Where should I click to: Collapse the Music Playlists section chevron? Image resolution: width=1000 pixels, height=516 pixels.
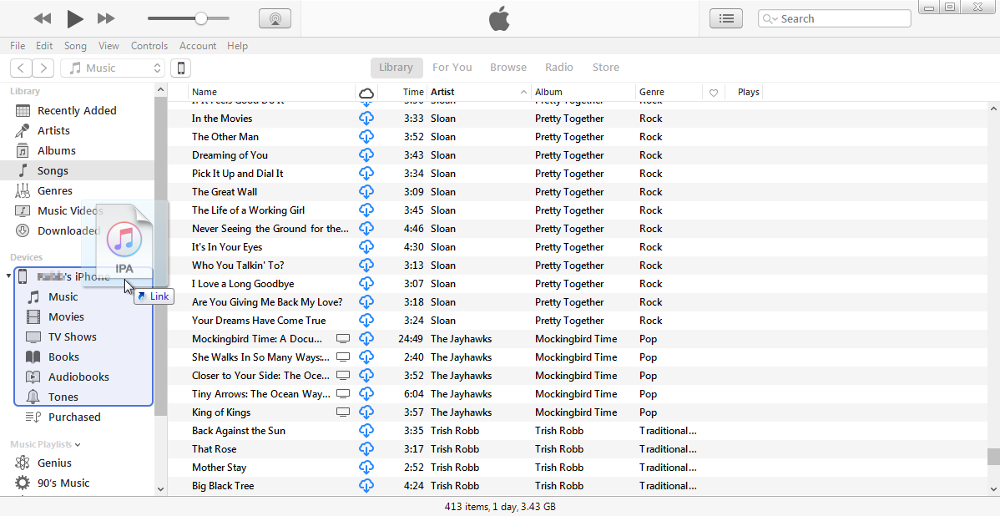tap(78, 445)
